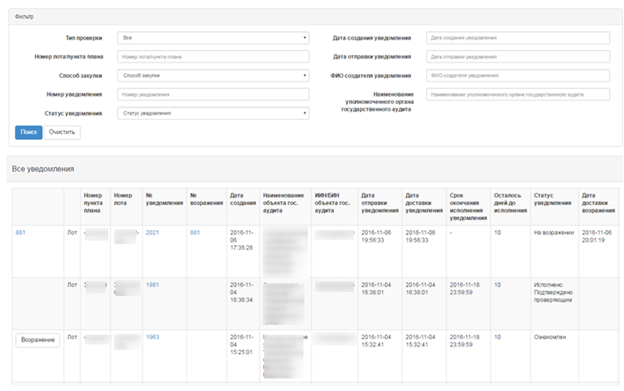Open objection number 881 link
The width and height of the screenshot is (624, 391).
tap(195, 233)
